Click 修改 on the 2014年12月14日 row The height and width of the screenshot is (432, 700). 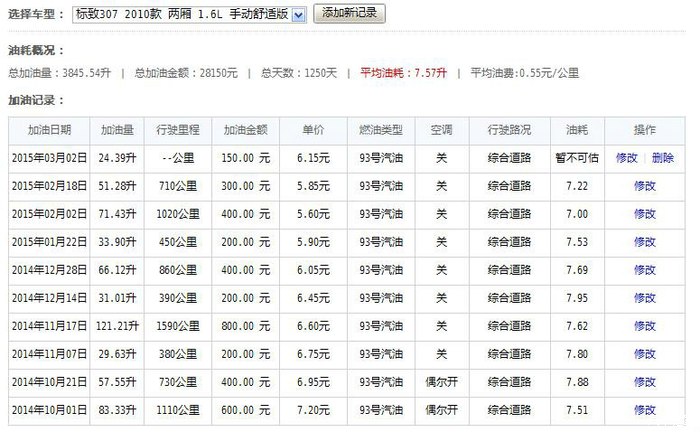tap(644, 298)
